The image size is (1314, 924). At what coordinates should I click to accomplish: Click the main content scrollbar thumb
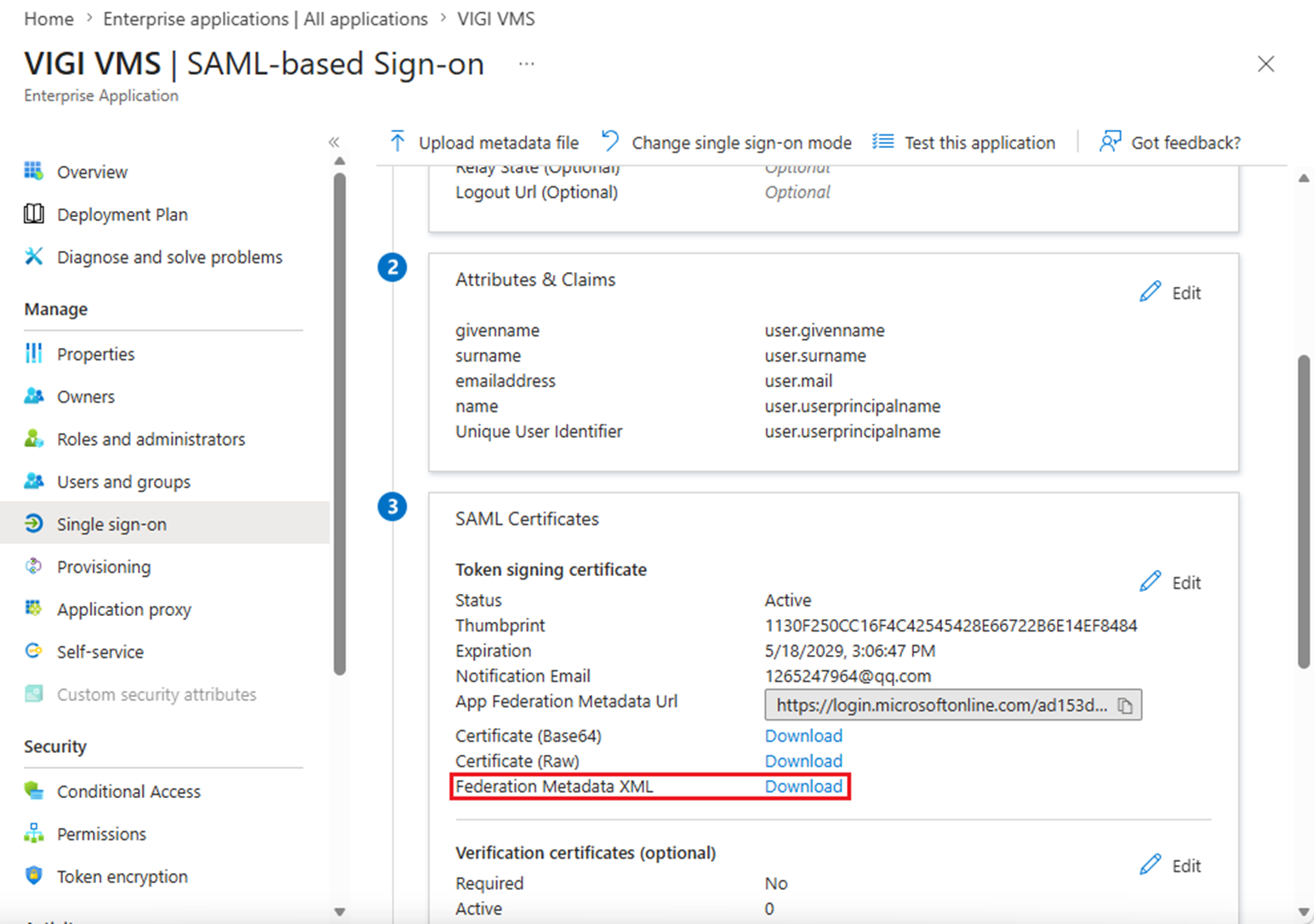point(1303,512)
